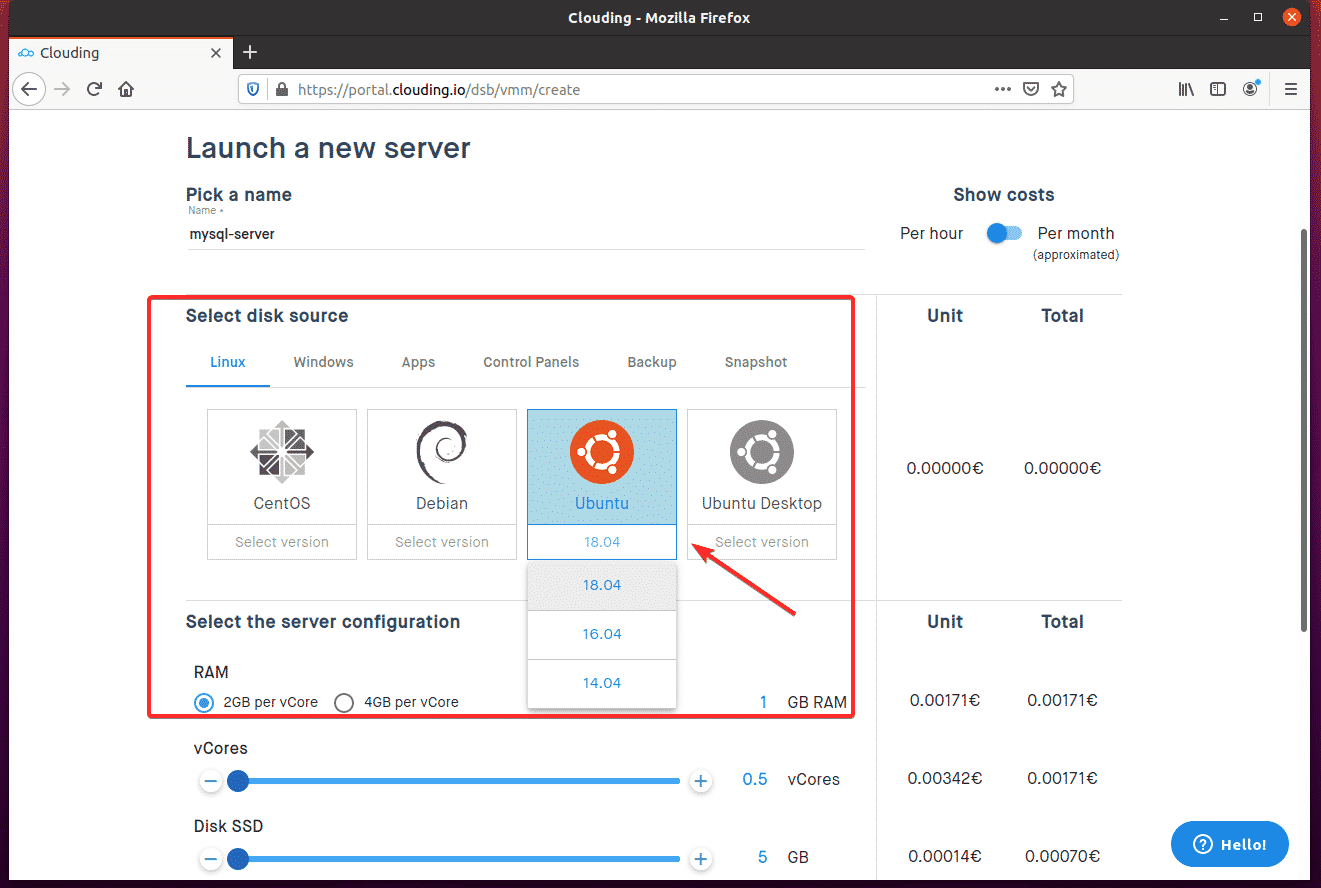Choose version 16.04 from Ubuntu dropdown
This screenshot has height=888, width=1321.
pyautogui.click(x=602, y=634)
